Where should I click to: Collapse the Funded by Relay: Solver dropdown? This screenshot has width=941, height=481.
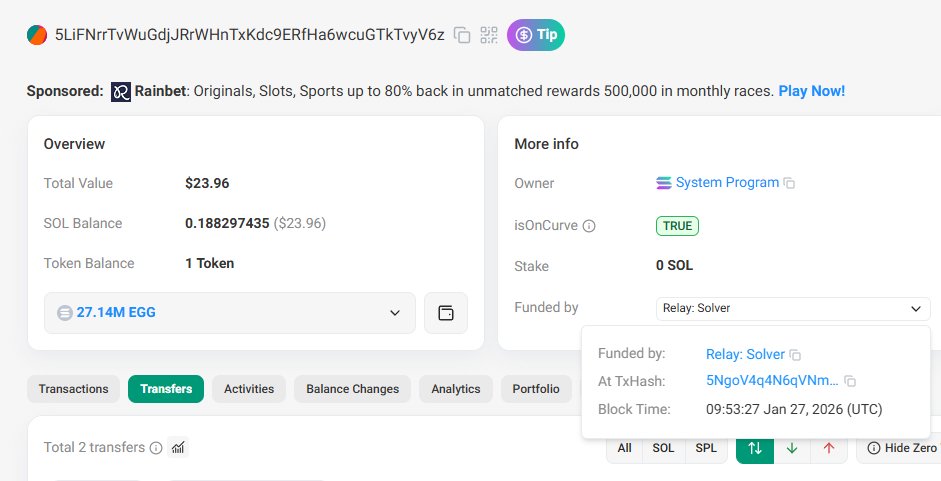tap(916, 309)
